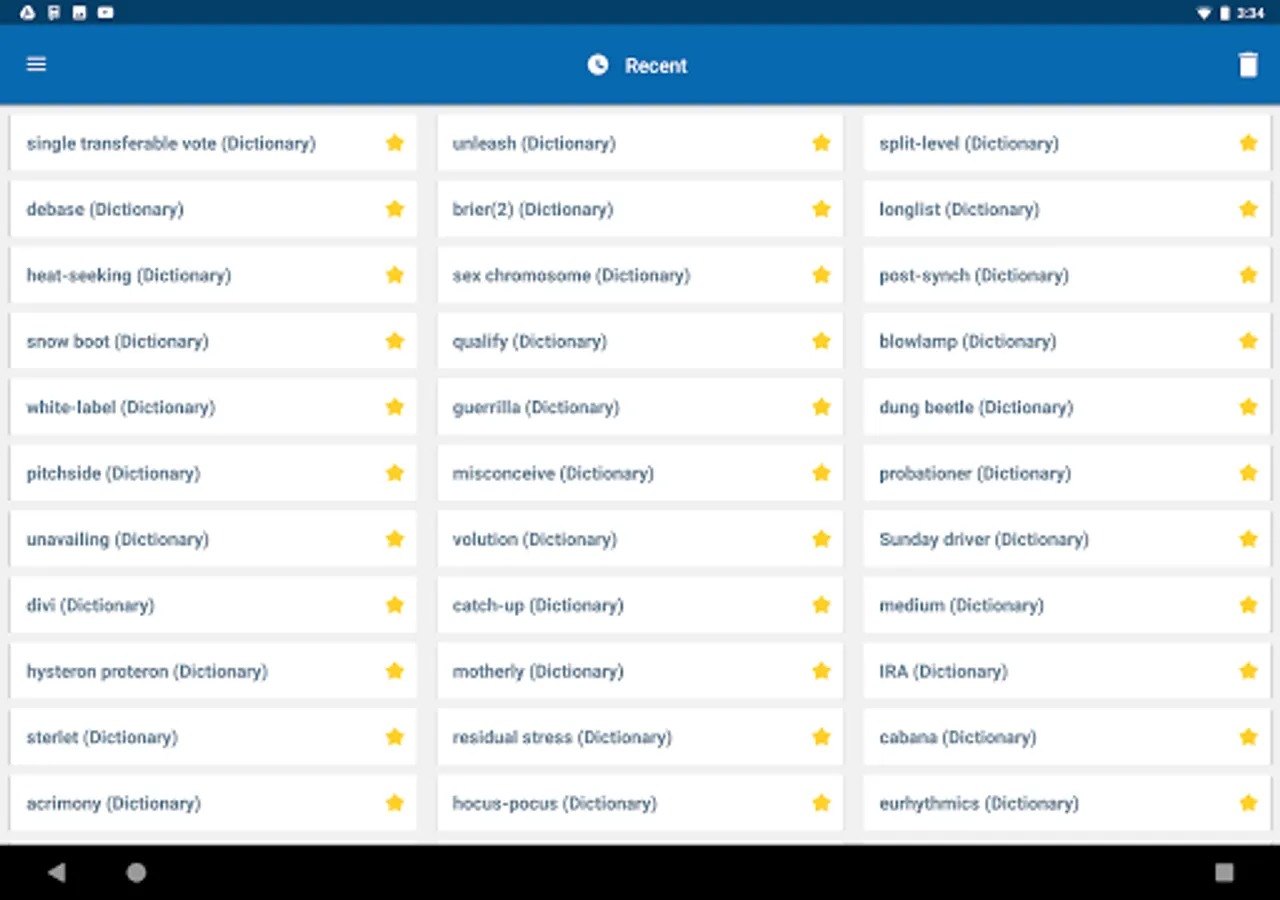Open 'volution (Dictionary)' entry
The width and height of the screenshot is (1280, 900).
pos(640,539)
